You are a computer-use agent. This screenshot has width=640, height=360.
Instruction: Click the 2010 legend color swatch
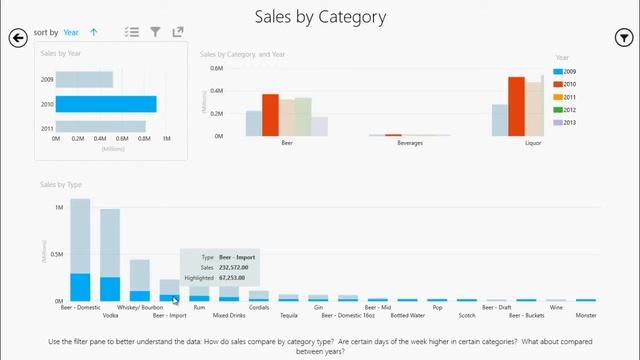click(558, 84)
